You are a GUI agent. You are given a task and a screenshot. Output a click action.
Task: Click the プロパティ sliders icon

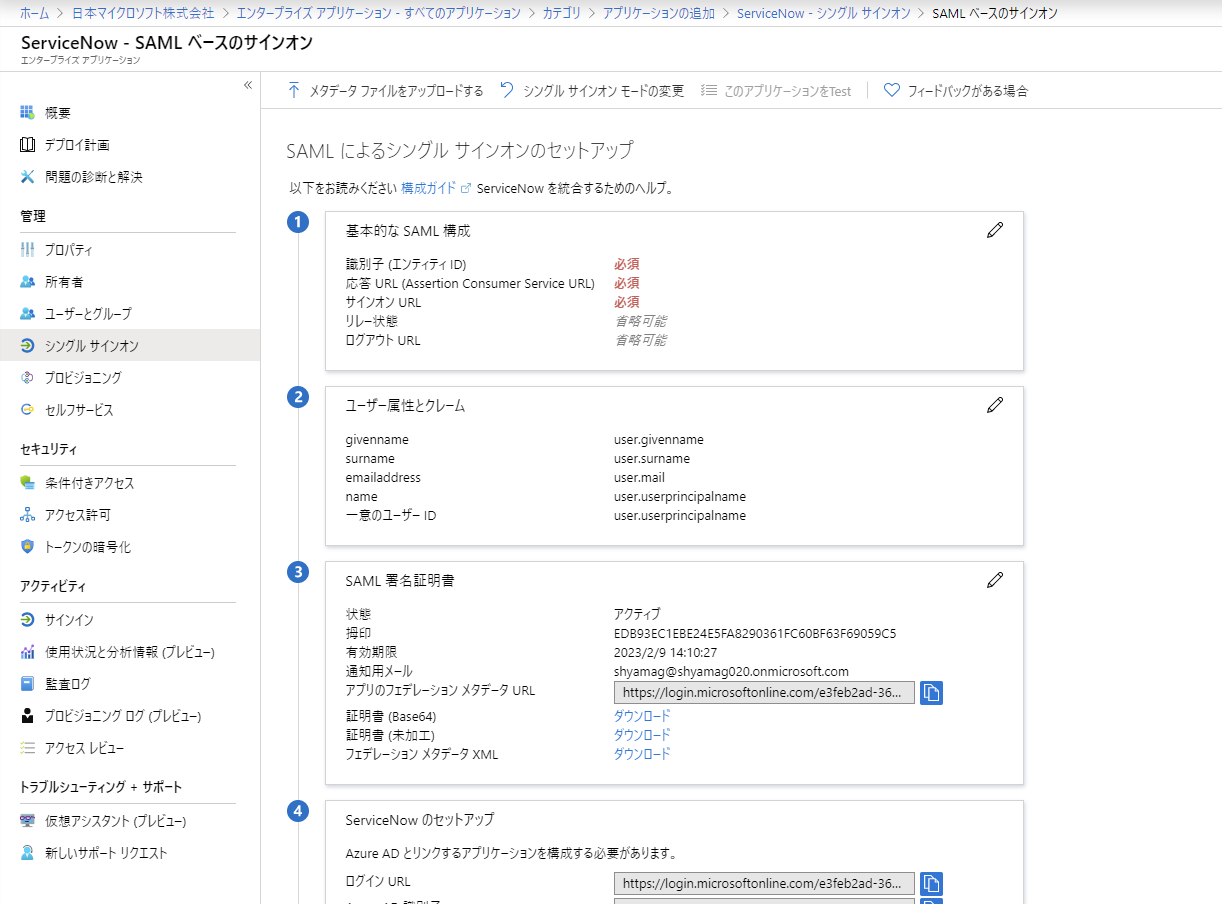point(28,250)
